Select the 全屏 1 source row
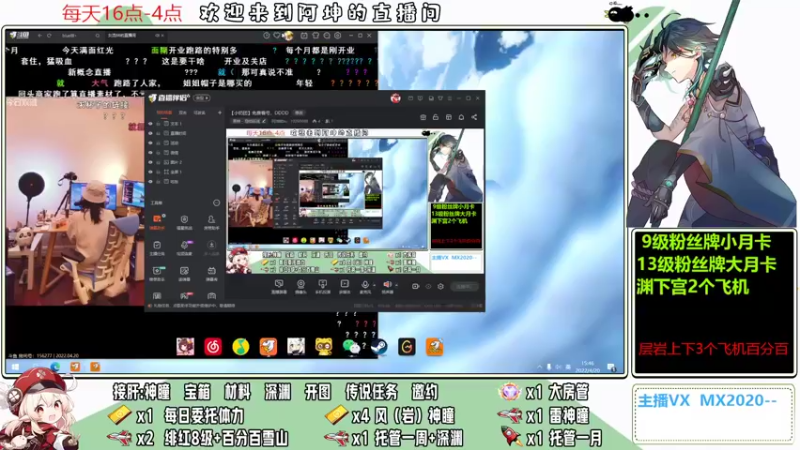 tap(184, 172)
